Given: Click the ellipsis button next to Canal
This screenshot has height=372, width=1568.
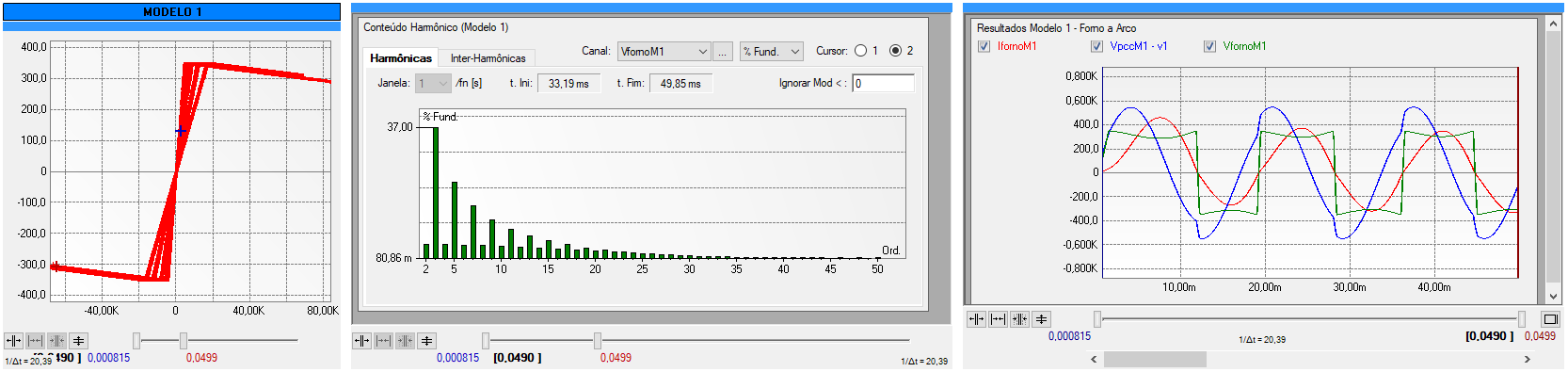Looking at the screenshot, I should [x=723, y=52].
